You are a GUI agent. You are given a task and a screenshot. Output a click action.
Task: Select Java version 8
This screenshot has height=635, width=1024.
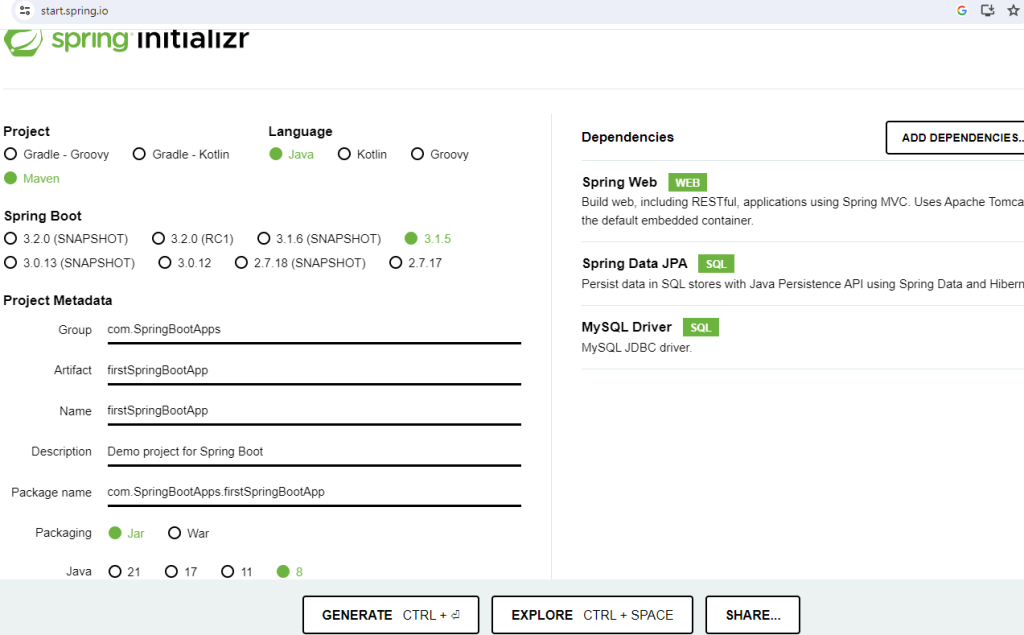(x=290, y=572)
